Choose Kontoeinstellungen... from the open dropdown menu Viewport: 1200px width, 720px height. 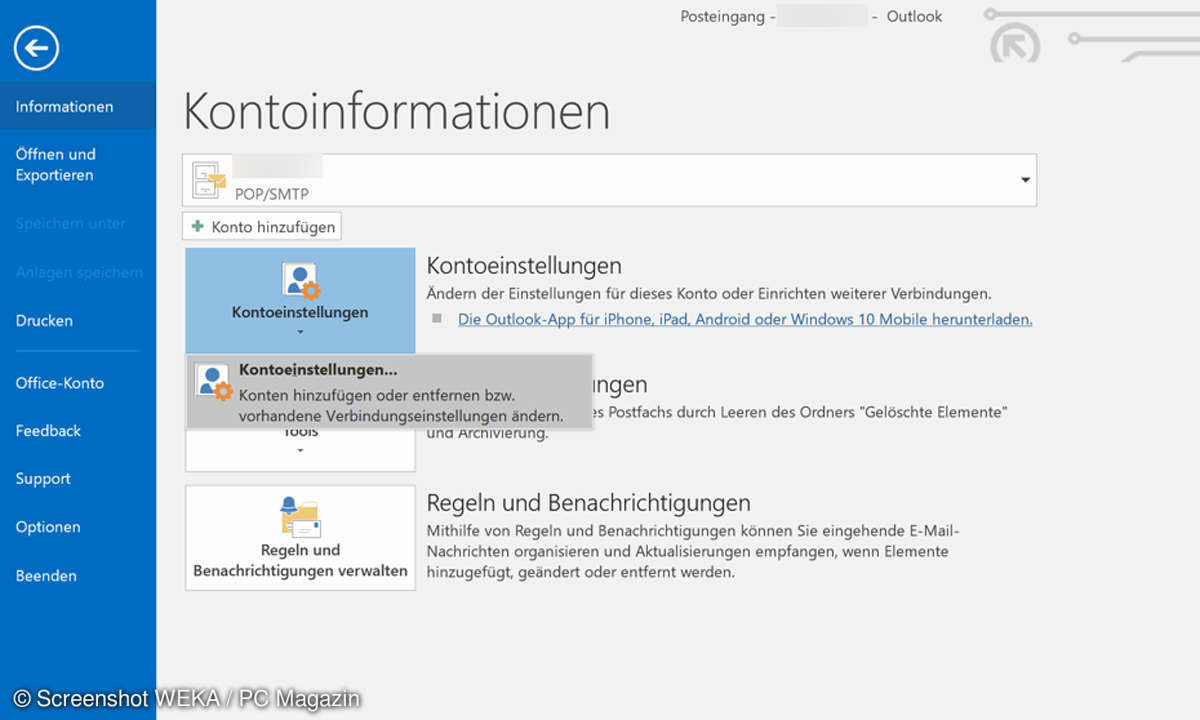(390, 391)
